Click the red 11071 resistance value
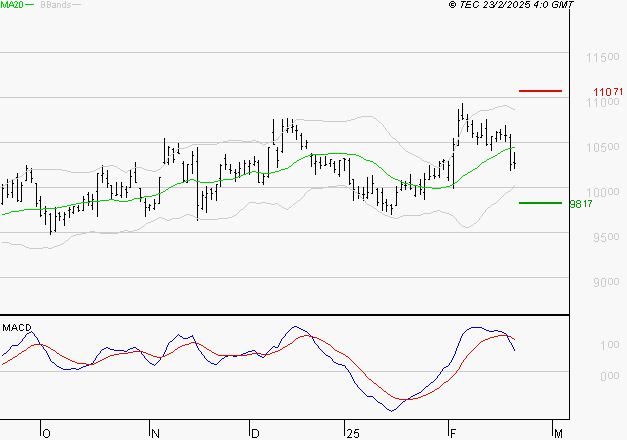 [608, 92]
